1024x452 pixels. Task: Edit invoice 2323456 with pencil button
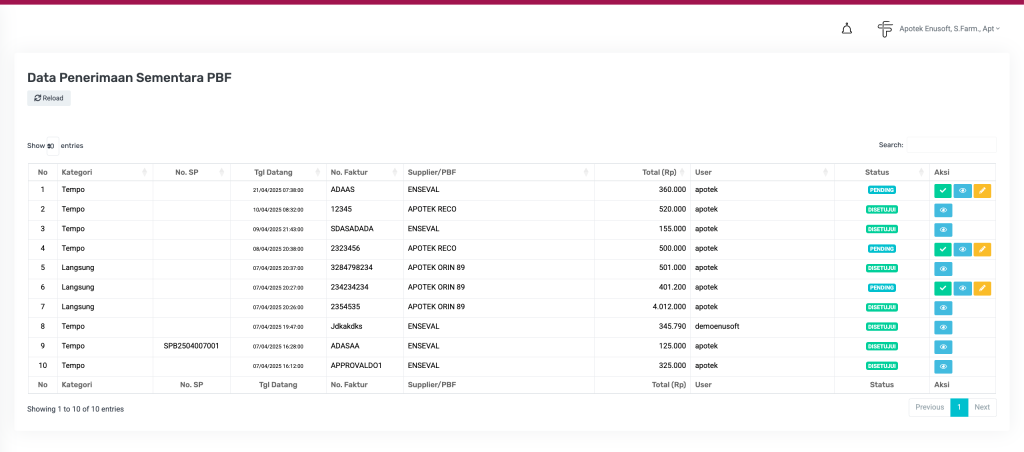[x=982, y=249]
